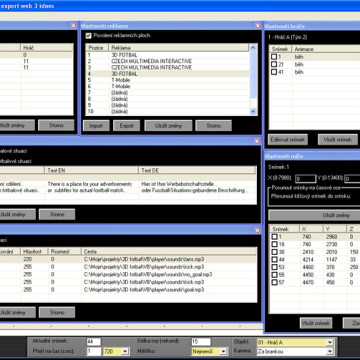Open the Objekt dropdown showing 01 - Hráč A
Screen dimensions: 360x360
[330, 342]
